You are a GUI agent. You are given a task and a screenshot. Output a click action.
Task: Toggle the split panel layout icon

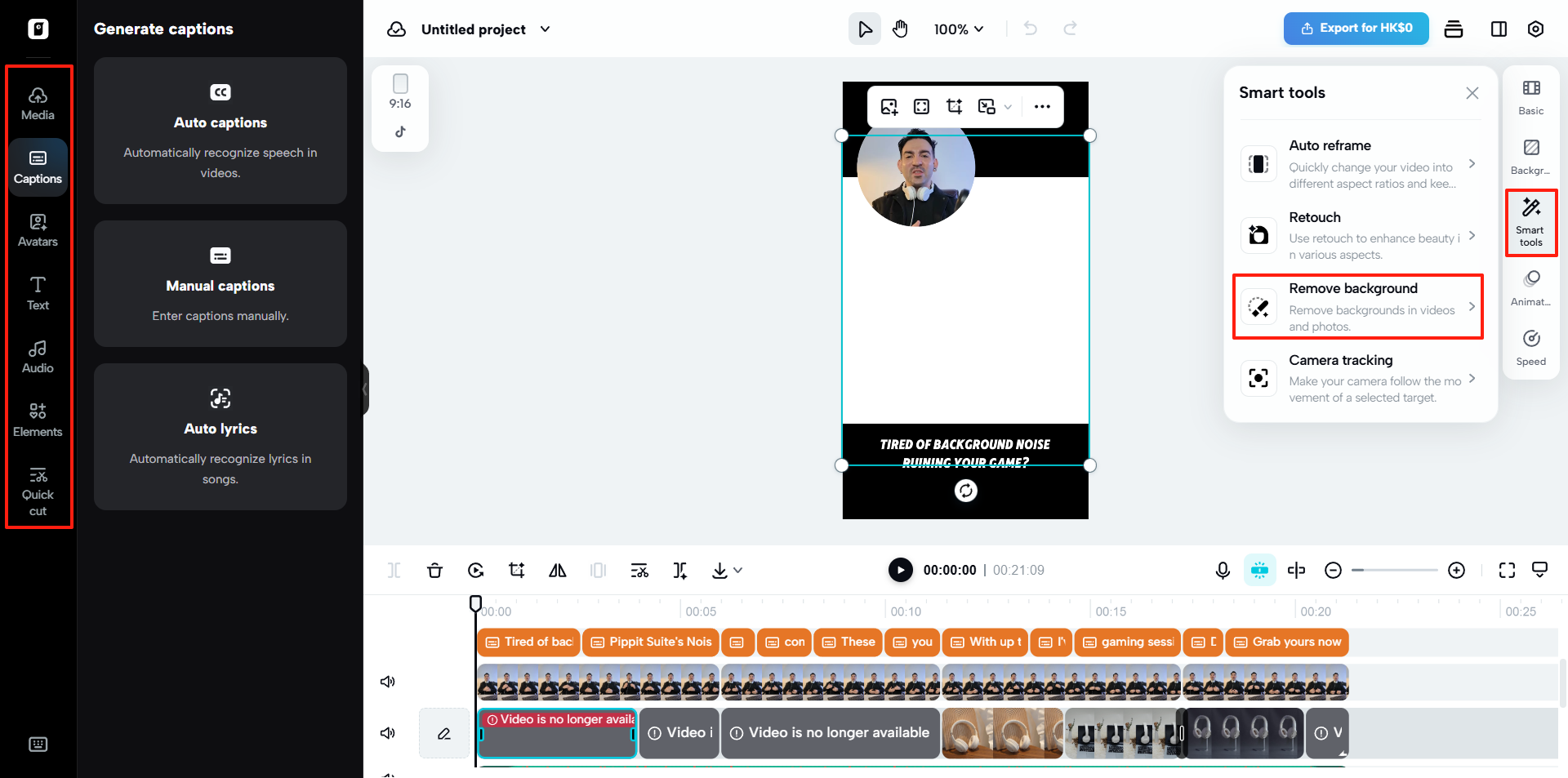click(x=1499, y=29)
